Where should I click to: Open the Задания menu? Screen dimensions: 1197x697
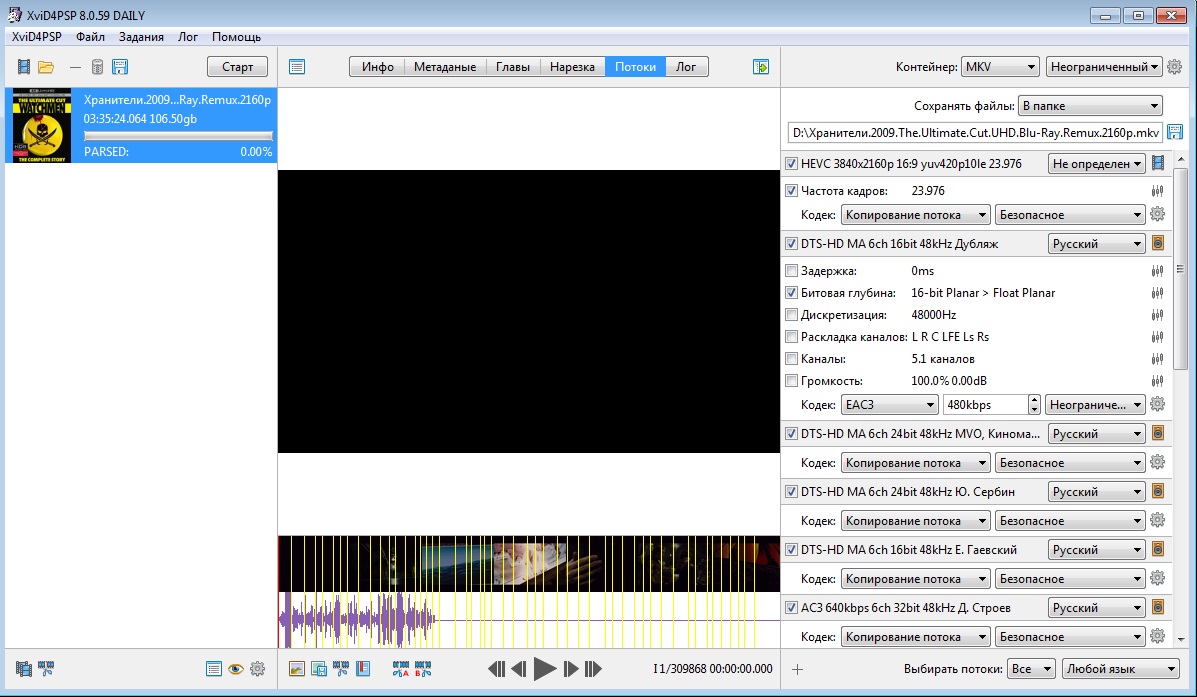[141, 37]
